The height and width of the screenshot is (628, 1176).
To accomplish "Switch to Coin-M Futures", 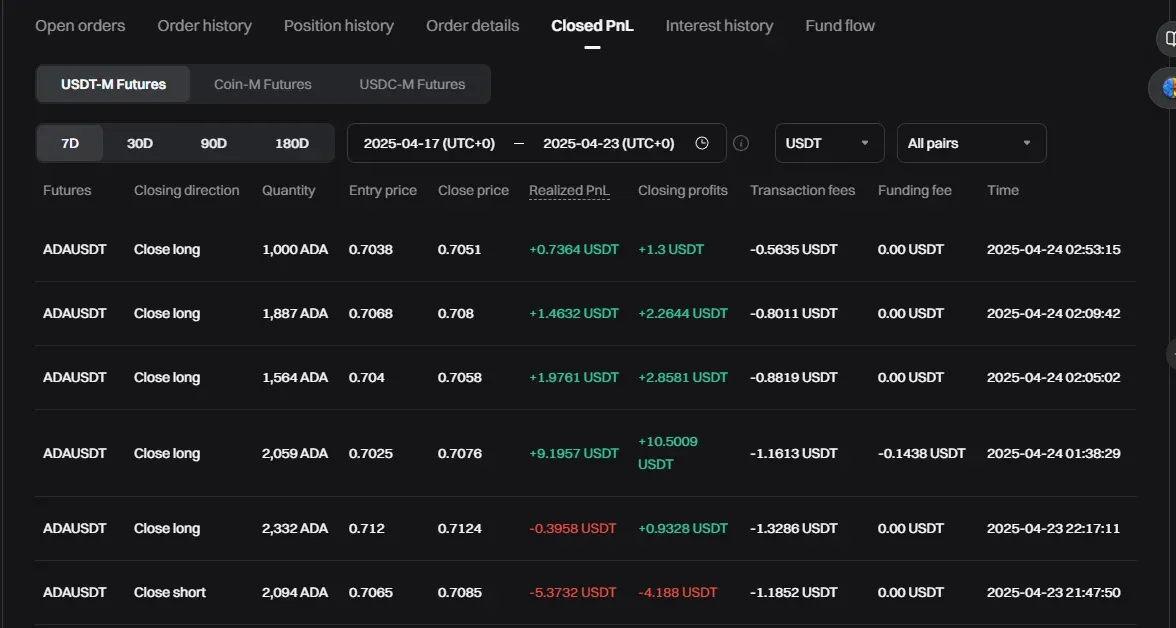I will coord(262,84).
